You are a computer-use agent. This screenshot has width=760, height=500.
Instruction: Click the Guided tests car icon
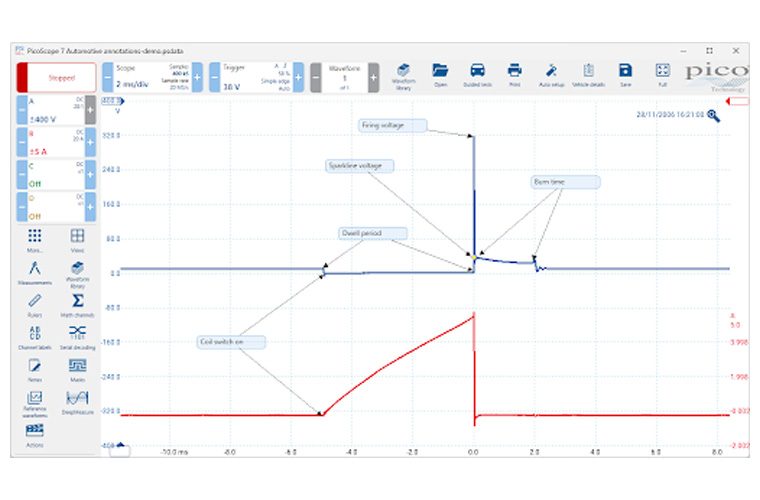[x=477, y=74]
